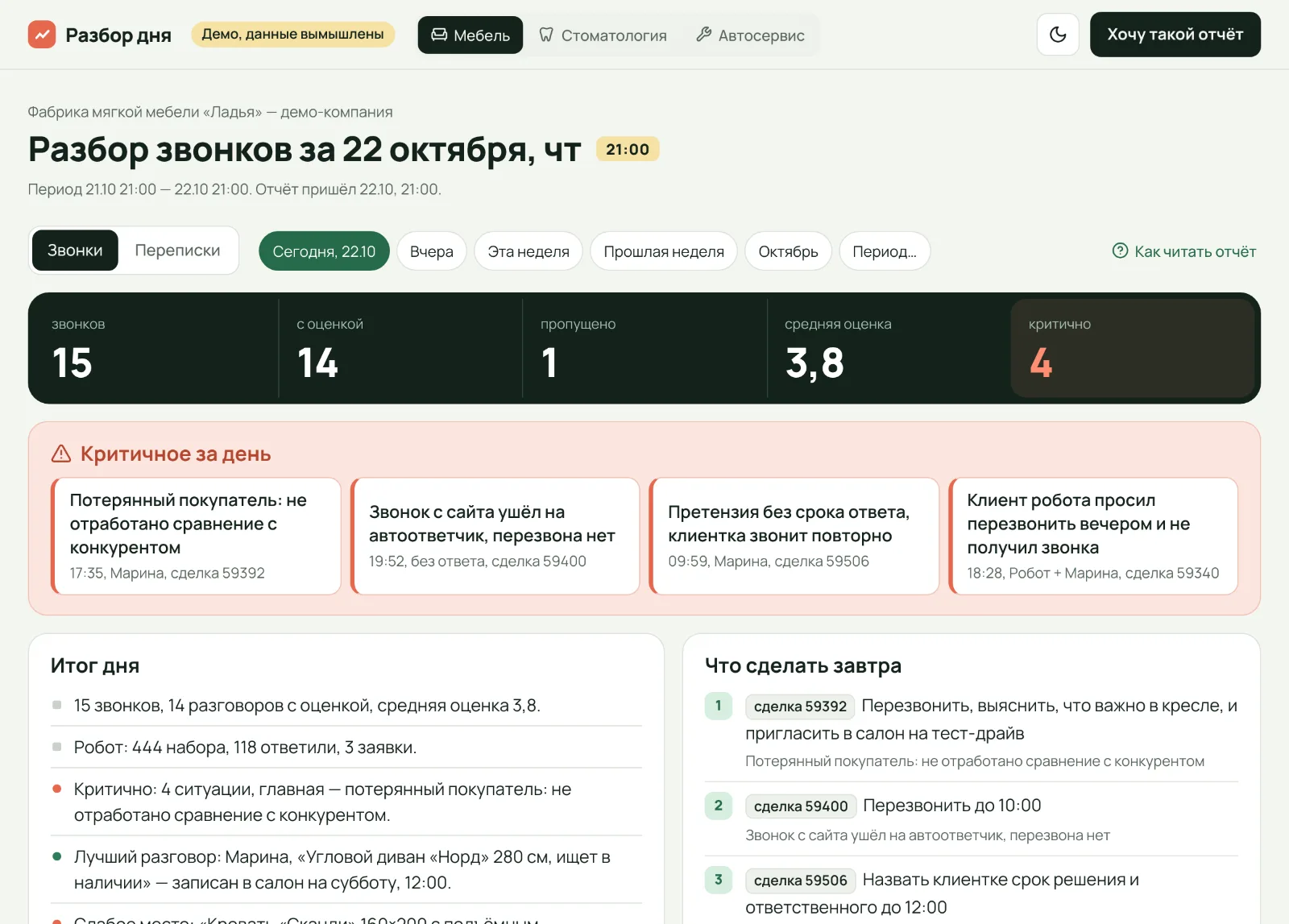Toggle dark mode with the moon icon
Screen dimensions: 1289x924
point(1058,35)
